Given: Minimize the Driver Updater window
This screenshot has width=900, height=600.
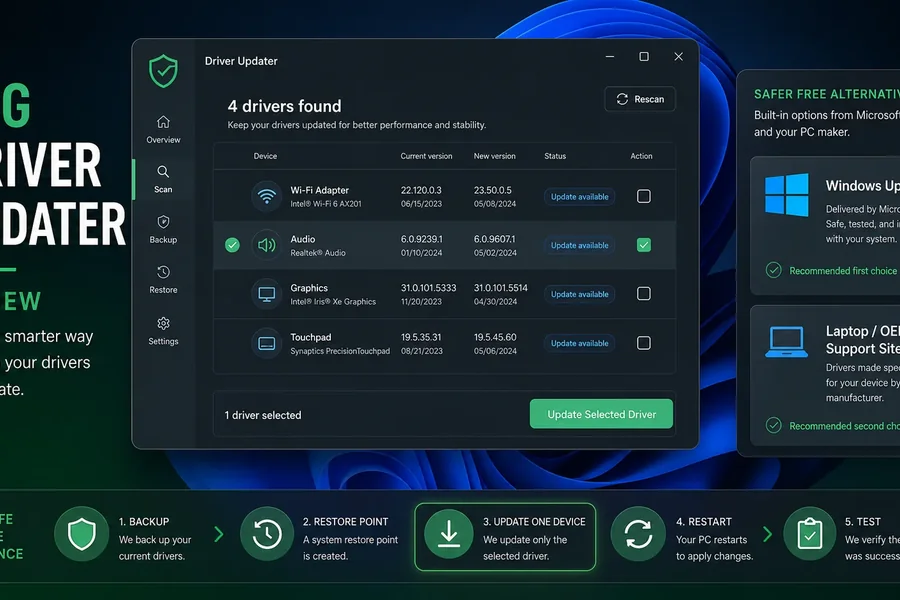Looking at the screenshot, I should click(610, 56).
